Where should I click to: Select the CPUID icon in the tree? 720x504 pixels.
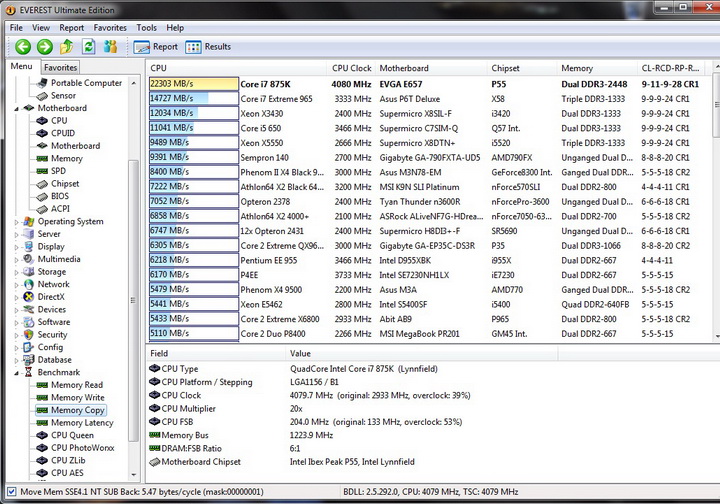[x=42, y=133]
